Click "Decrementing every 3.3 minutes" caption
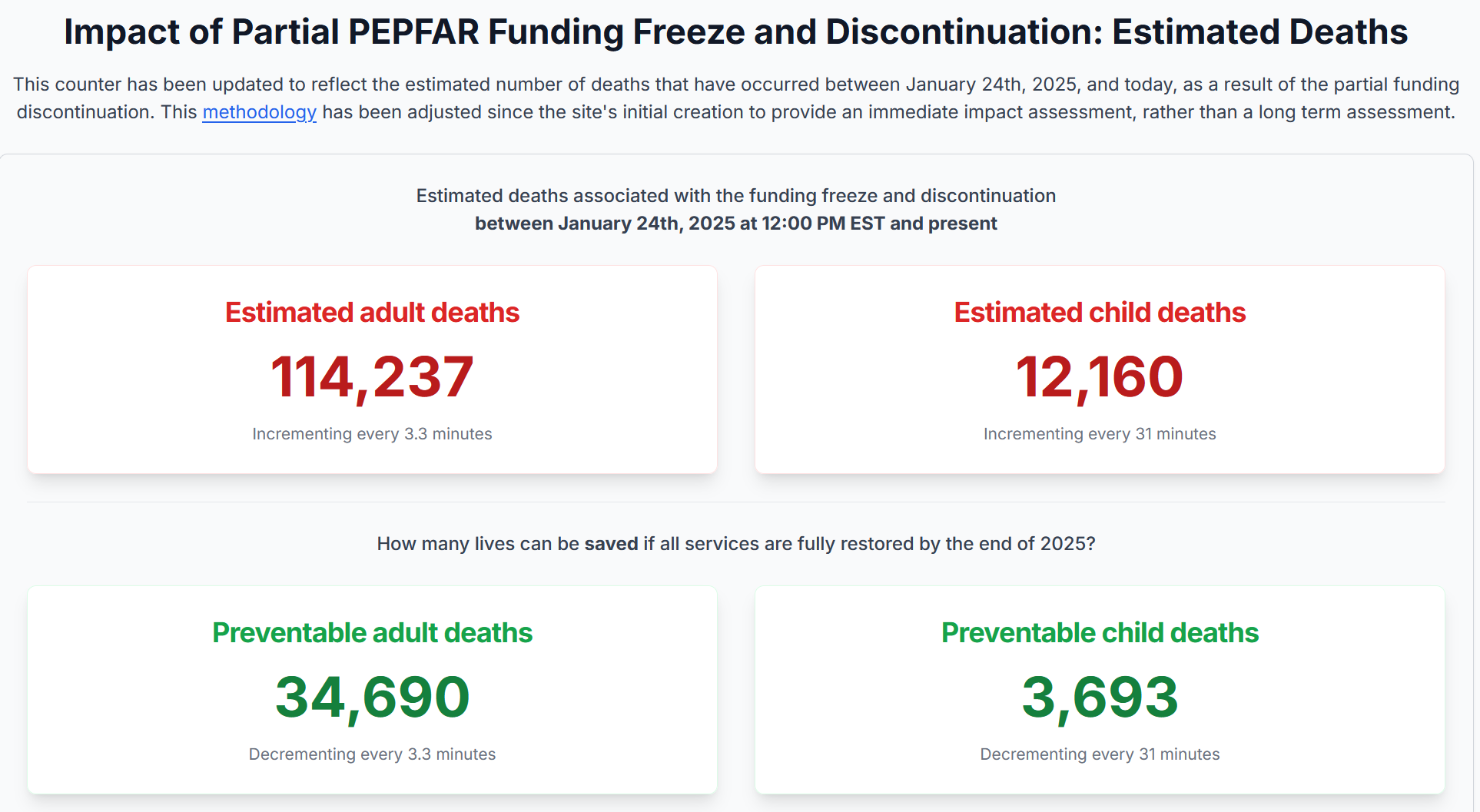Viewport: 1480px width, 812px height. 372,754
